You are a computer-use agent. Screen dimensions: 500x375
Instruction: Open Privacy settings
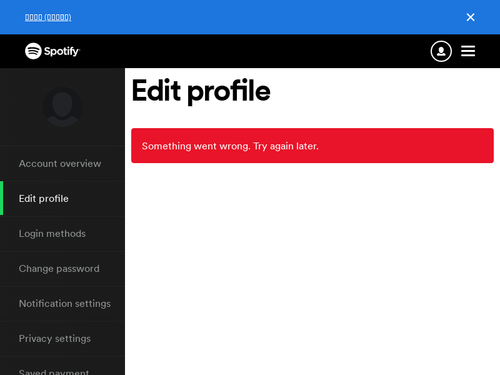click(62, 339)
